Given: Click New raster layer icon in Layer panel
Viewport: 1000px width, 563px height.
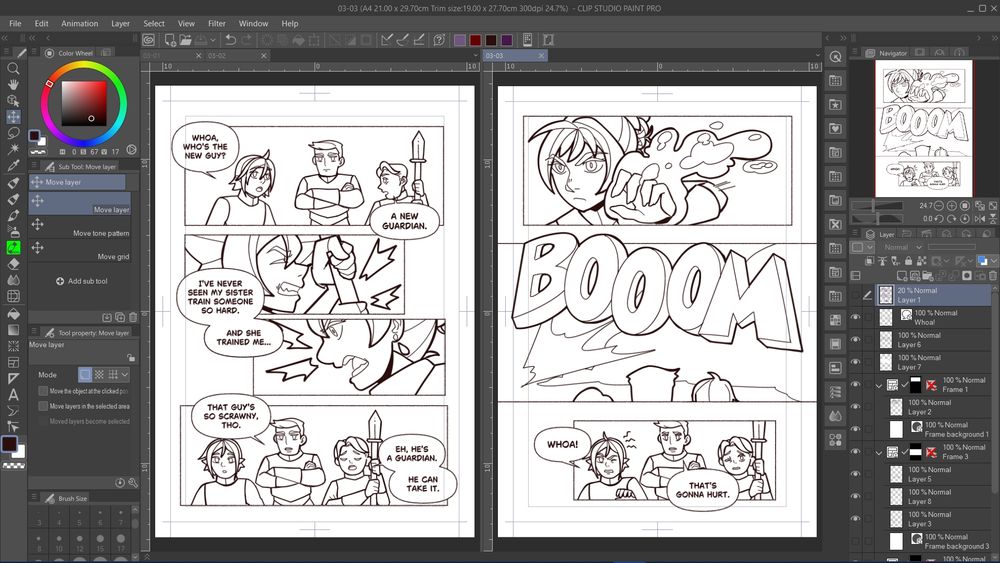Looking at the screenshot, I should pyautogui.click(x=902, y=275).
